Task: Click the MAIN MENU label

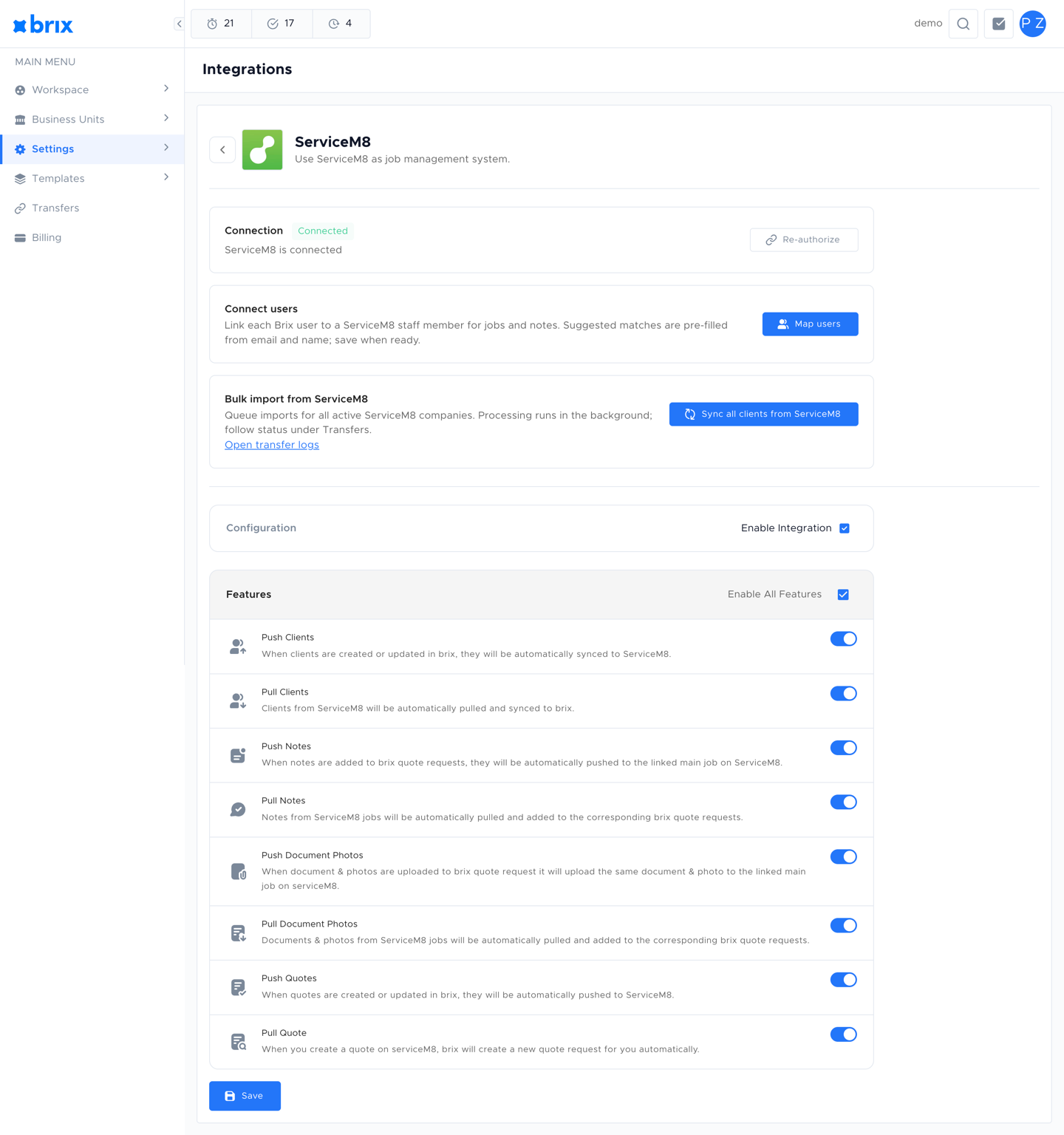Action: click(x=45, y=62)
